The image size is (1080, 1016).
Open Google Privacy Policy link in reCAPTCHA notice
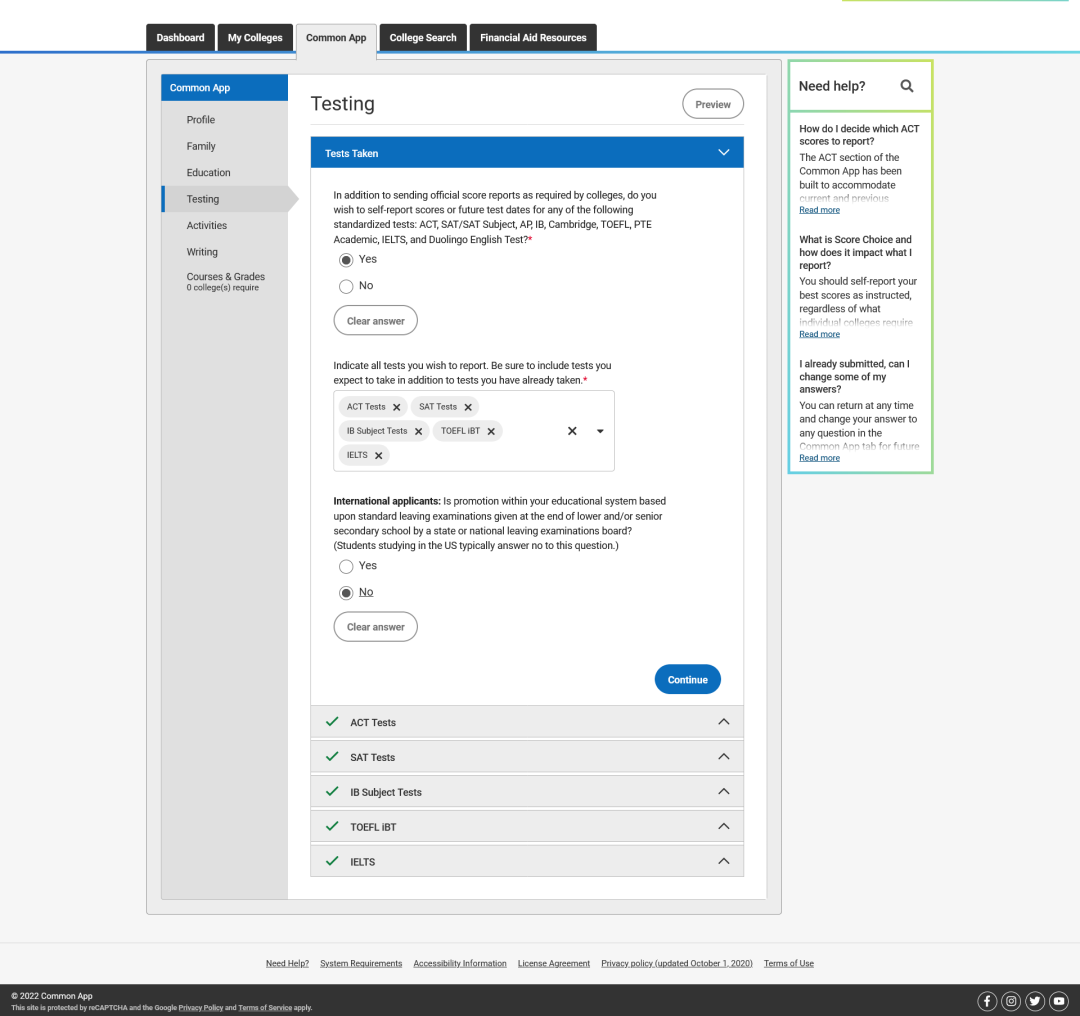200,1008
